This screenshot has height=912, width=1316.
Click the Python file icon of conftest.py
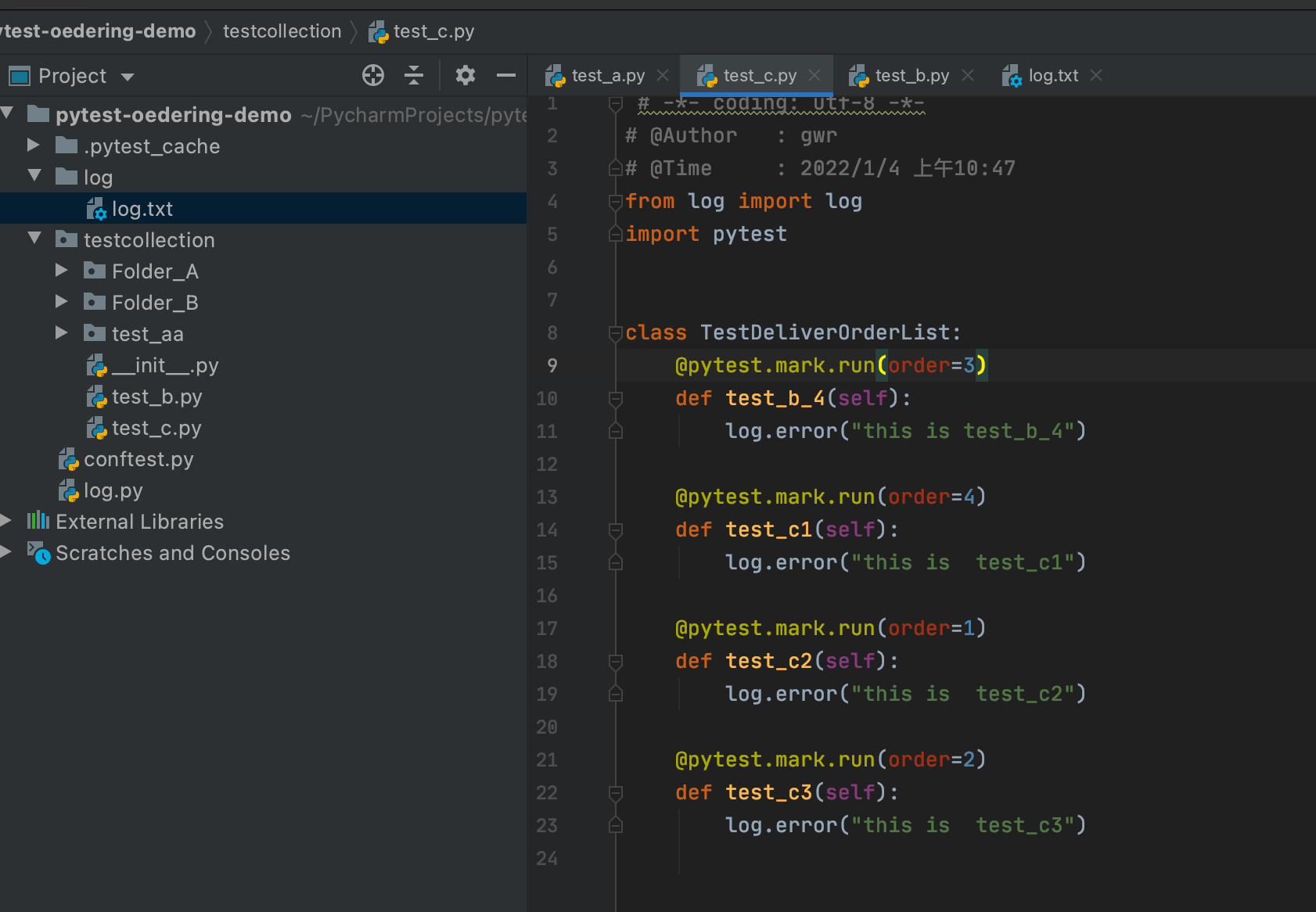point(69,459)
